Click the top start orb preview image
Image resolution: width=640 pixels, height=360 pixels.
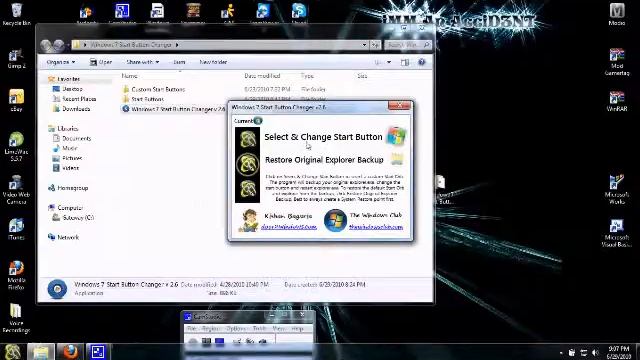pyautogui.click(x=247, y=140)
